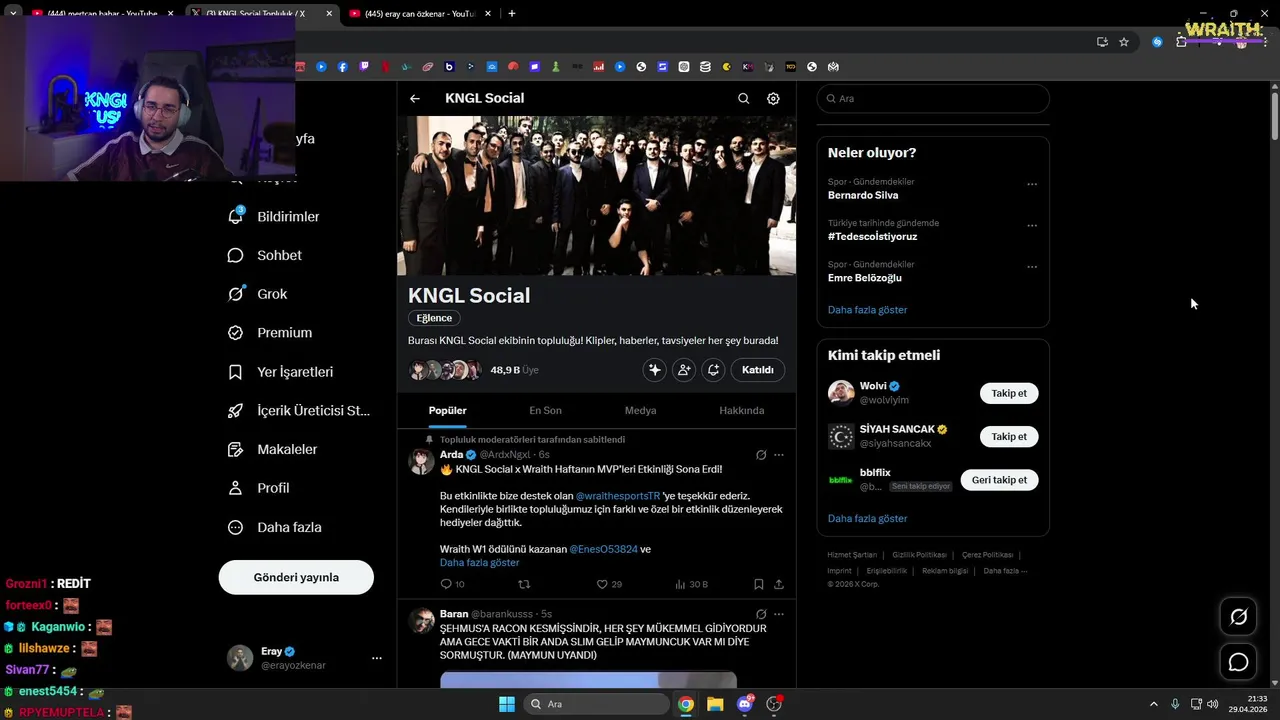This screenshot has height=720, width=1280.
Task: Bookmark this page with Chrome star icon
Action: click(1124, 42)
